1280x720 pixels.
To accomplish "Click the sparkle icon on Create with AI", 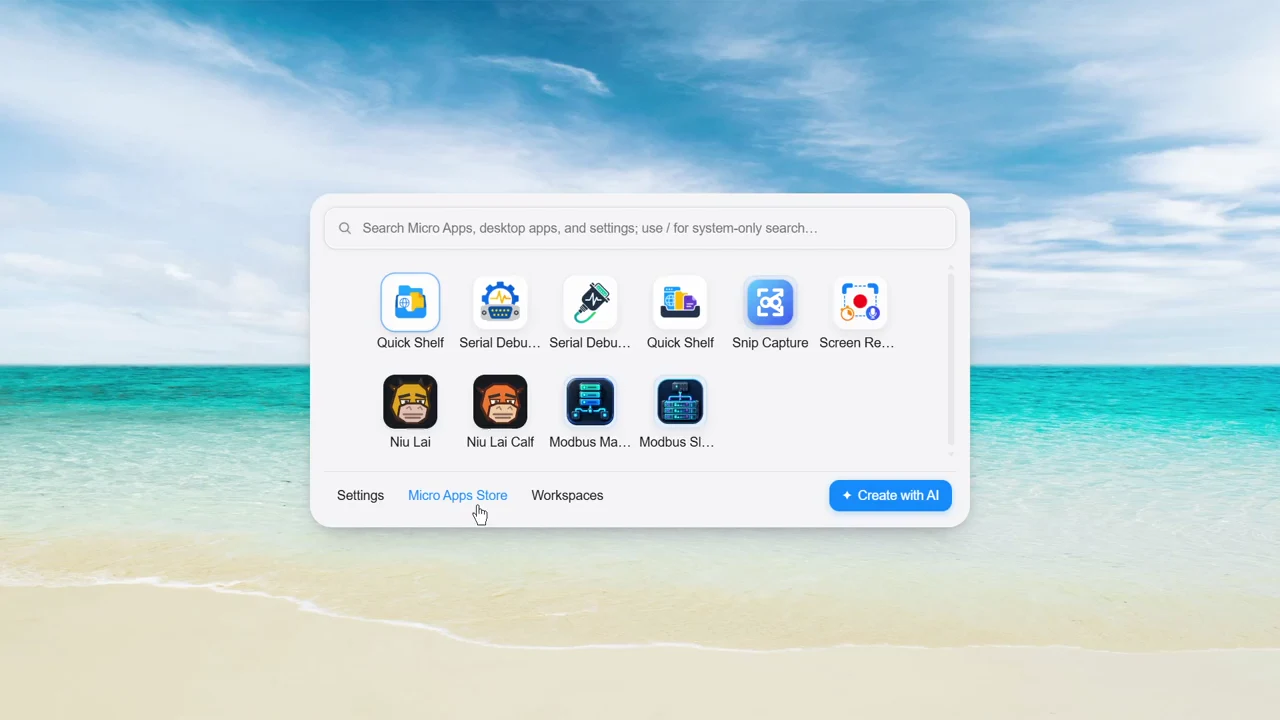I will (847, 495).
